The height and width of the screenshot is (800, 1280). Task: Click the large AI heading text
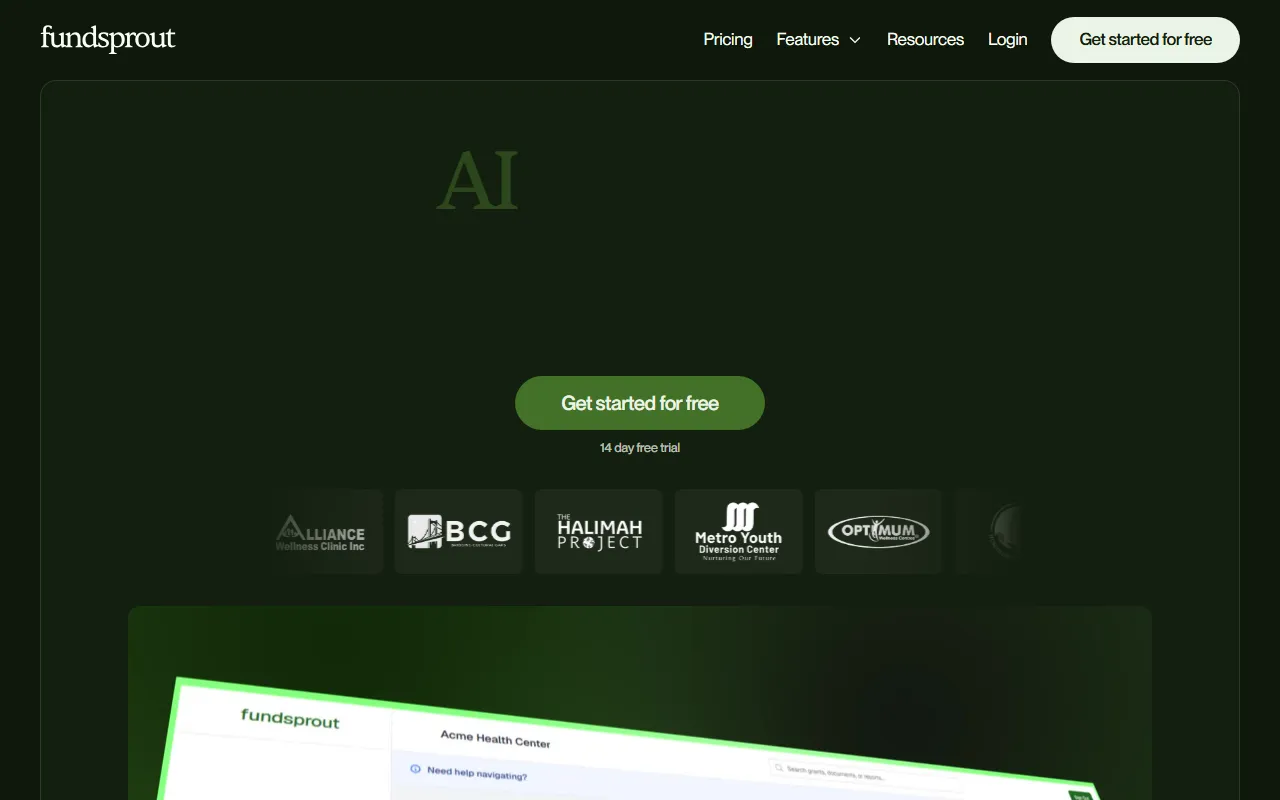478,181
